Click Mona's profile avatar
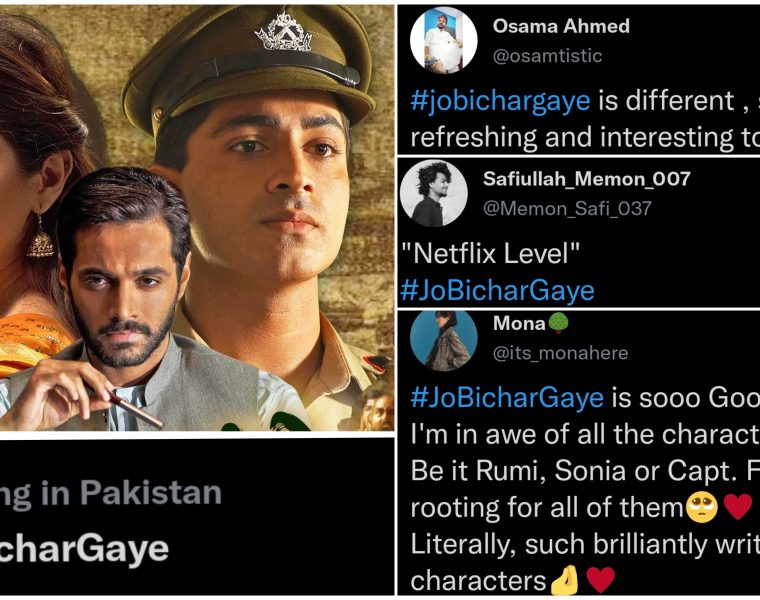This screenshot has height=600, width=760. (443, 340)
